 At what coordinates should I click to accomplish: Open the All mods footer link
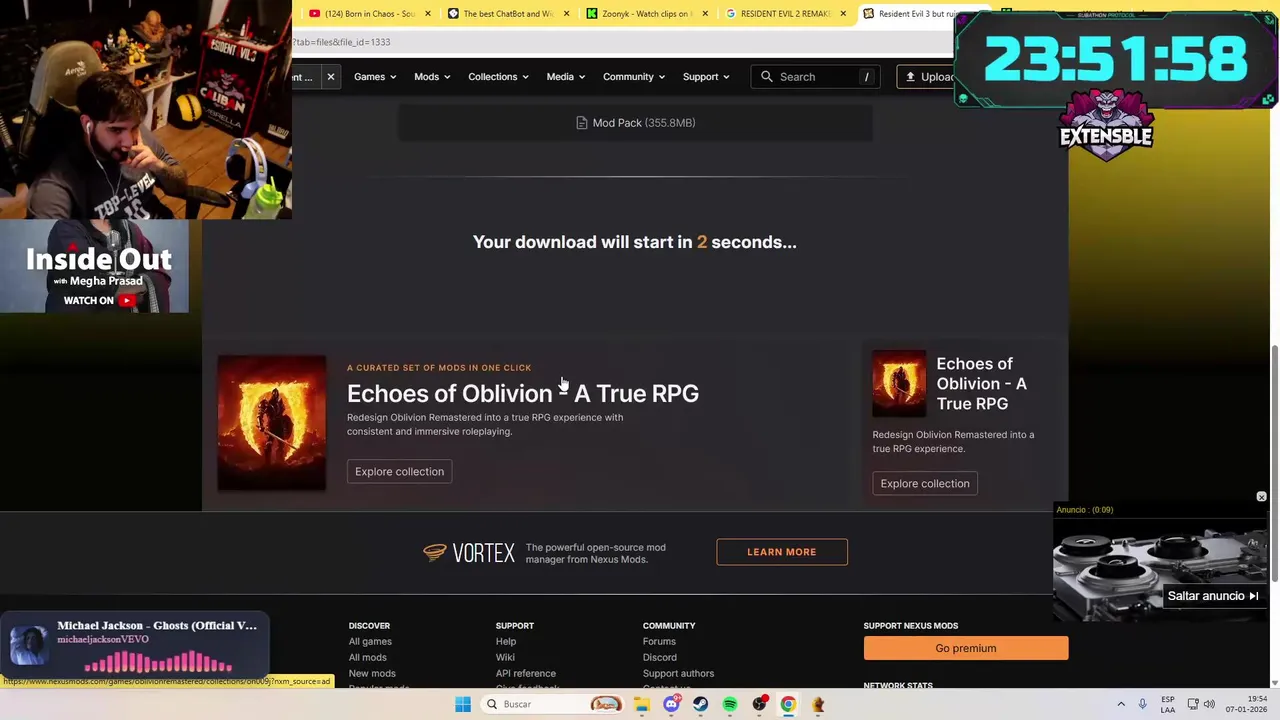coord(367,658)
